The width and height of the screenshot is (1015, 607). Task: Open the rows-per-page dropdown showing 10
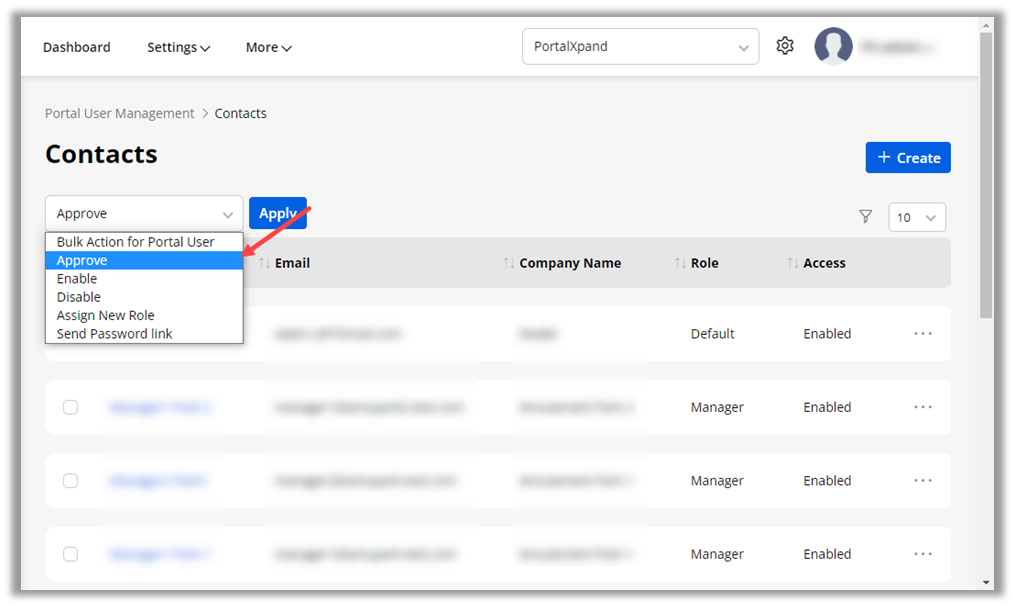tap(917, 217)
